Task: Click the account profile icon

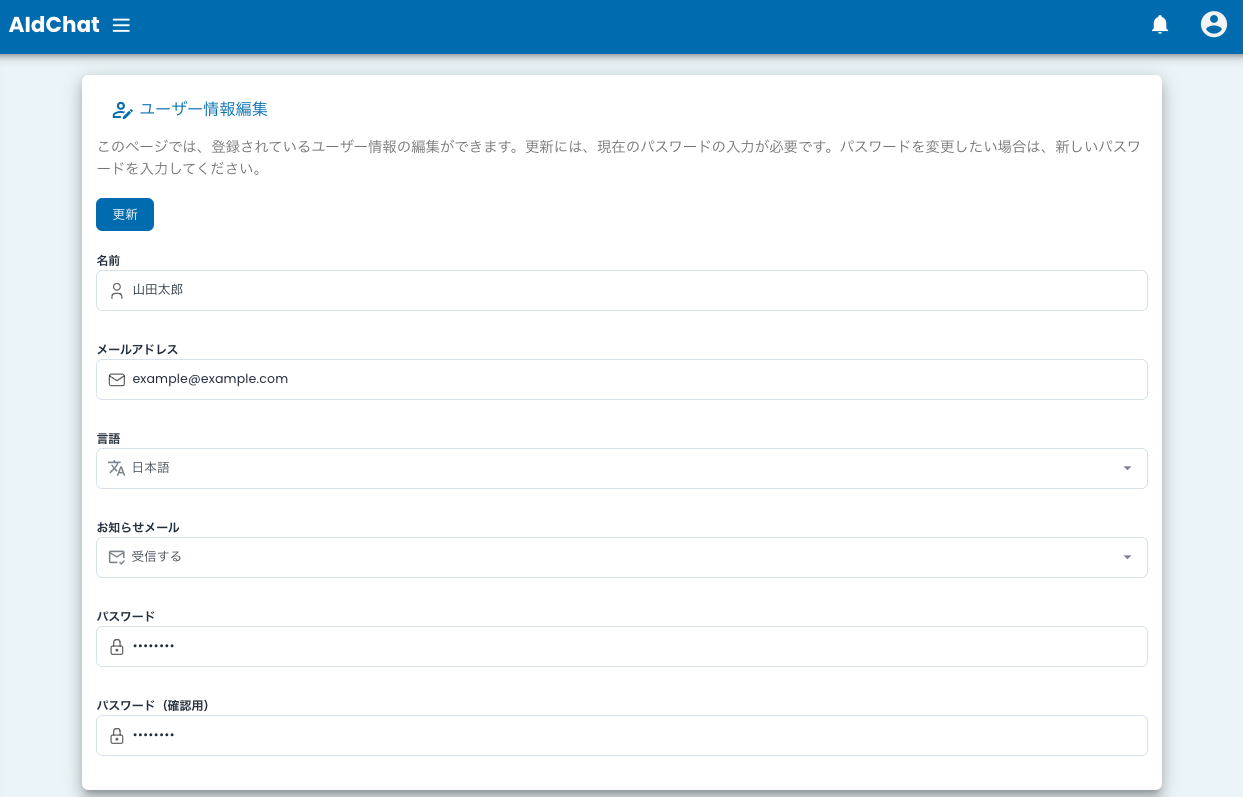Action: tap(1213, 24)
